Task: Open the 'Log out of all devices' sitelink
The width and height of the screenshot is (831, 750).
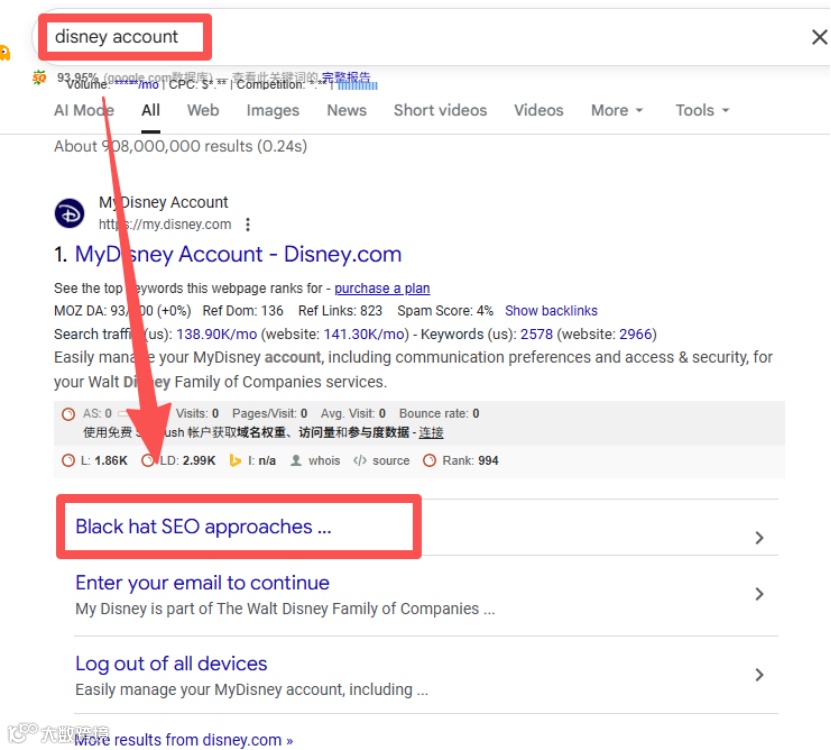Action: pos(171,664)
